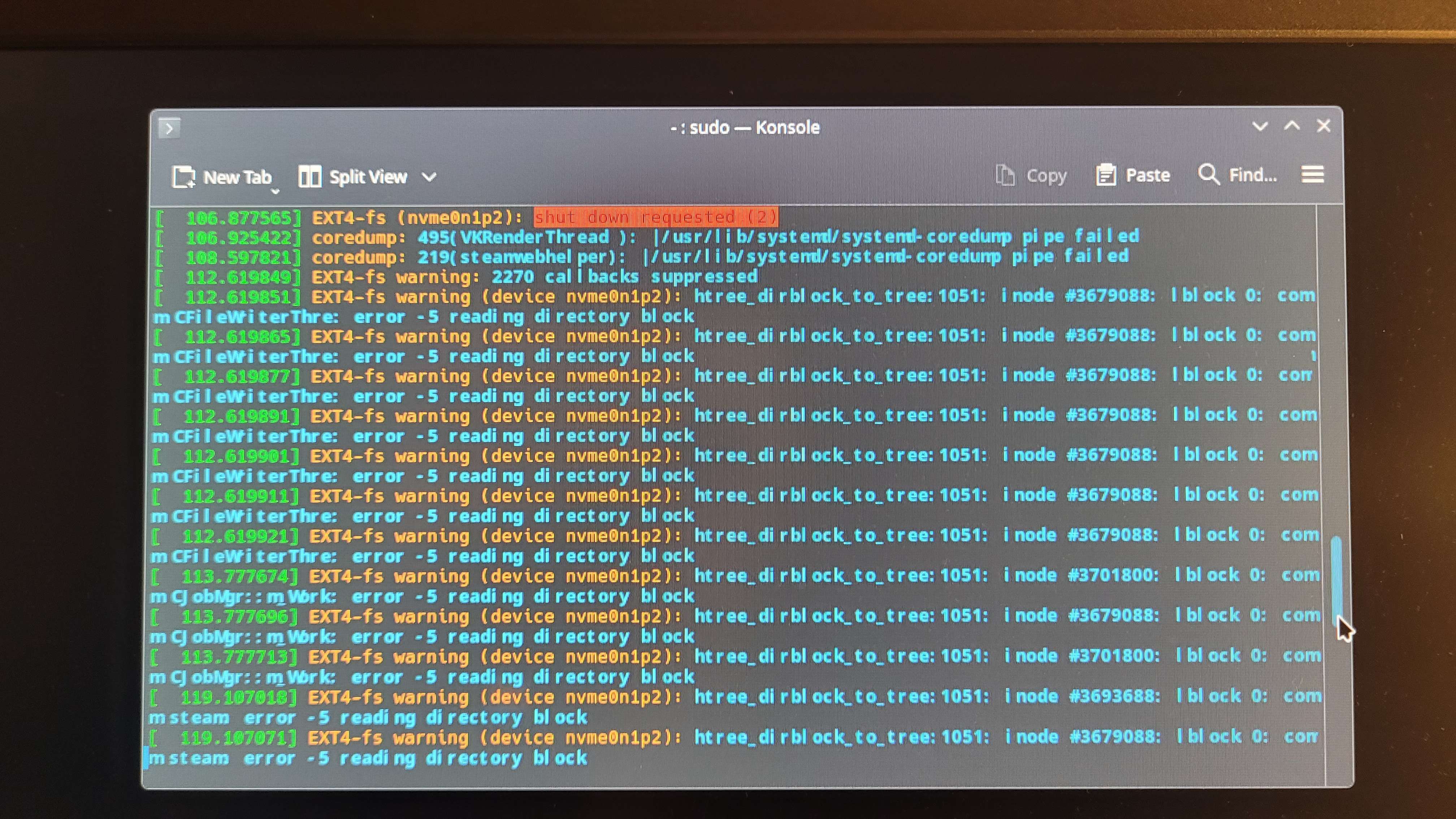
Task: Open the hamburger menu
Action: (x=1312, y=175)
